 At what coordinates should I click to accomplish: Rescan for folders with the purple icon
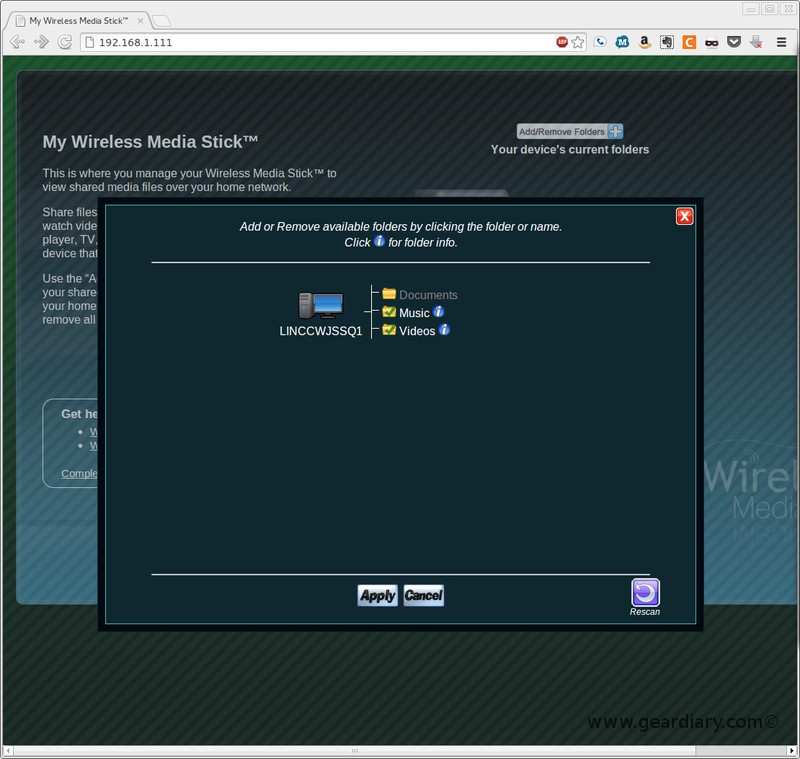pos(645,592)
